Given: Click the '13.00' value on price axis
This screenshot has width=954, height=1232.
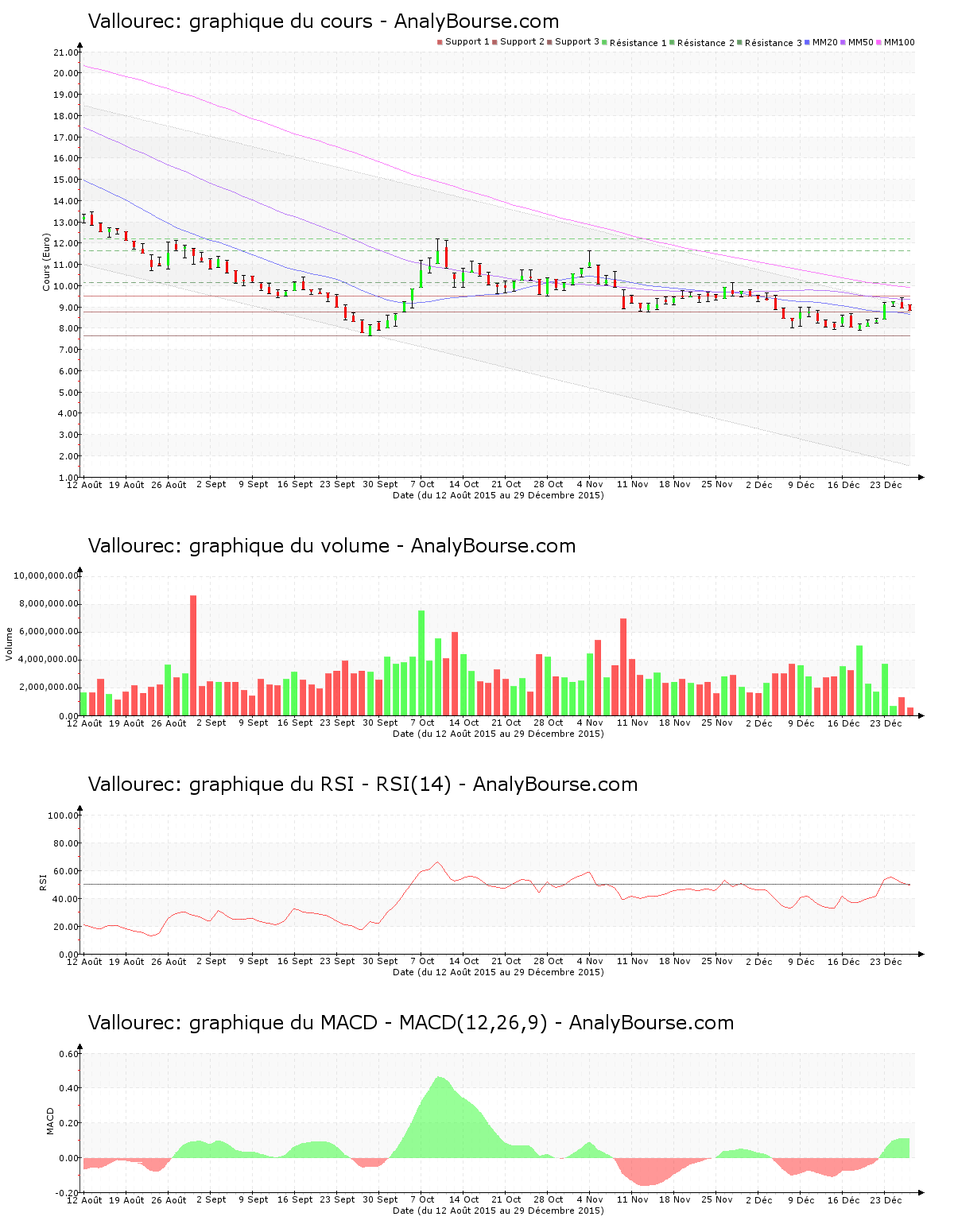Looking at the screenshot, I should pyautogui.click(x=65, y=223).
